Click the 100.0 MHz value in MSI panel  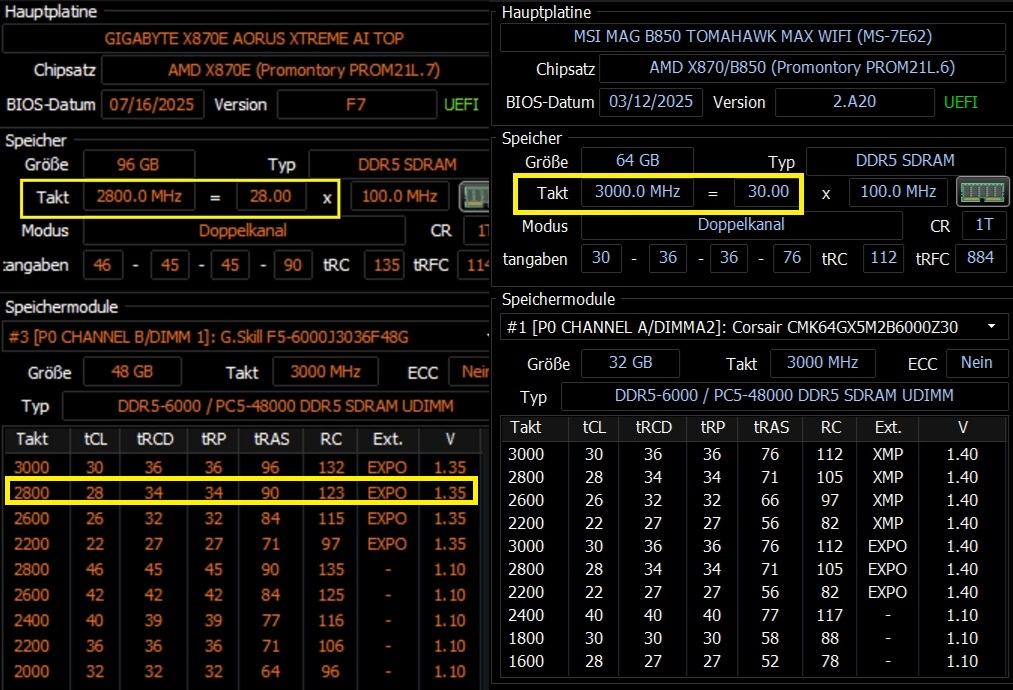(x=898, y=192)
